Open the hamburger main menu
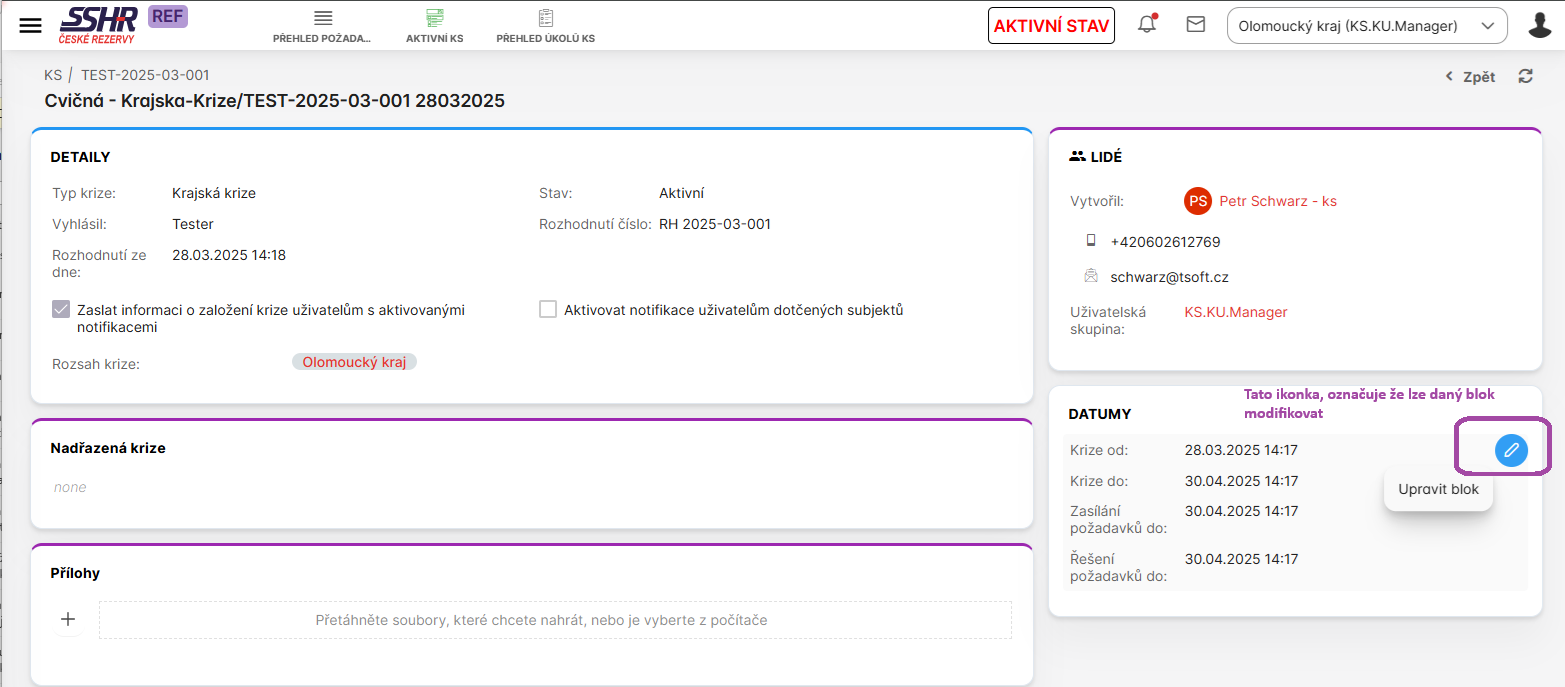 [x=31, y=26]
